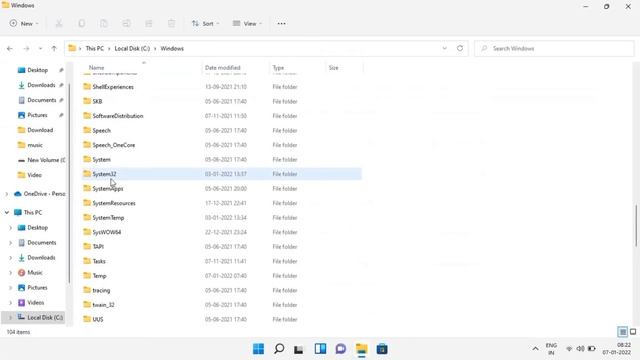Expand address bar history dropdown
This screenshot has height=360, width=640.
pos(444,48)
